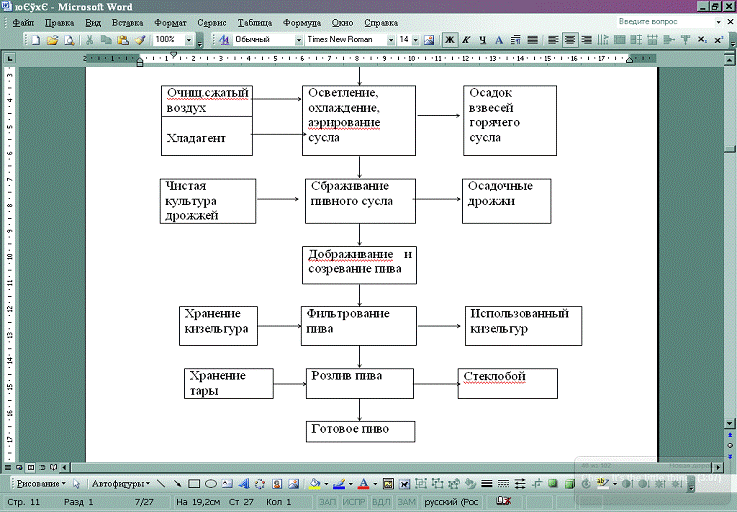The height and width of the screenshot is (512, 737).
Task: Select the Rectangle drawing tool
Action: click(194, 483)
